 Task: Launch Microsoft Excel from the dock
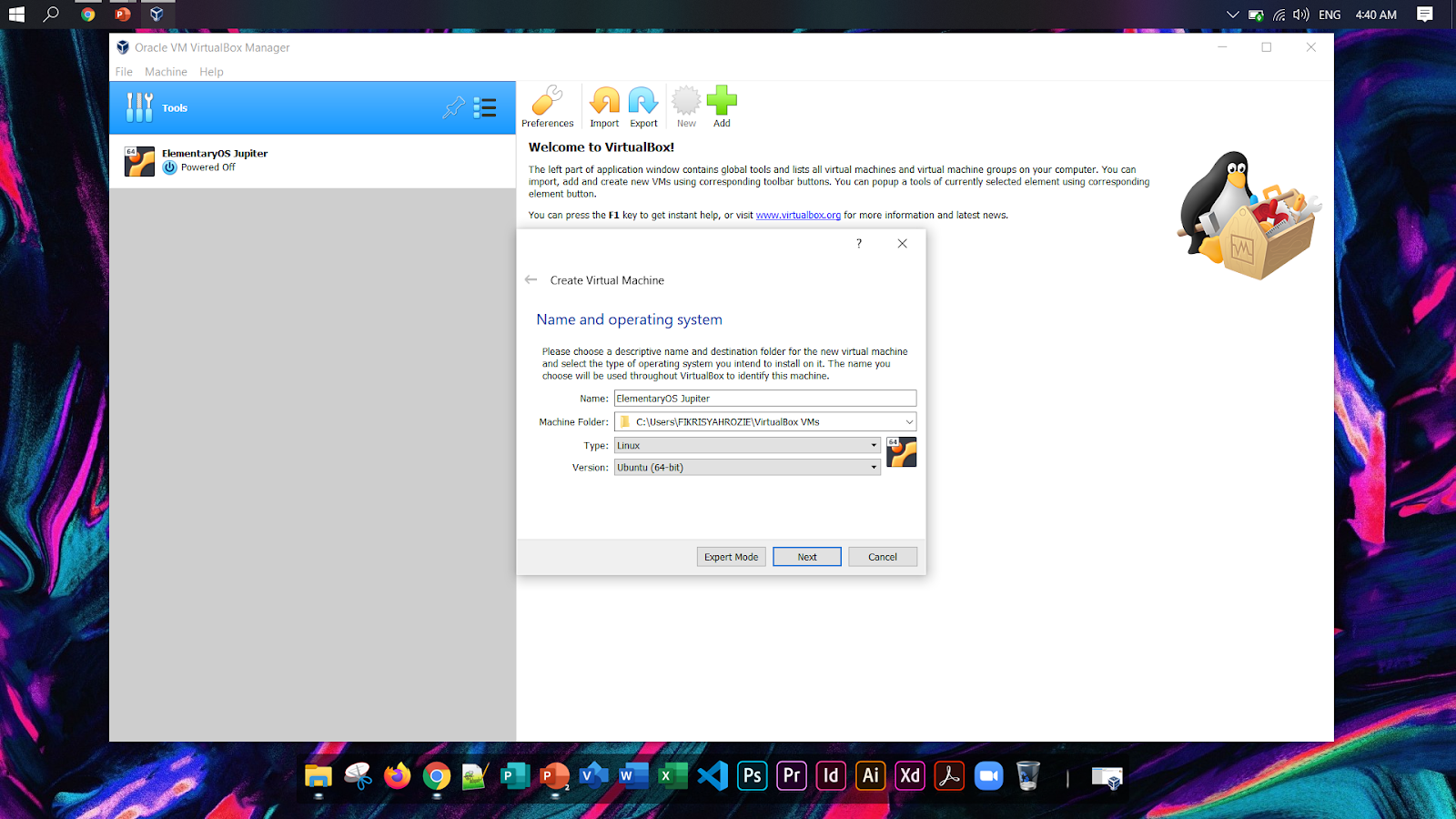click(x=672, y=776)
